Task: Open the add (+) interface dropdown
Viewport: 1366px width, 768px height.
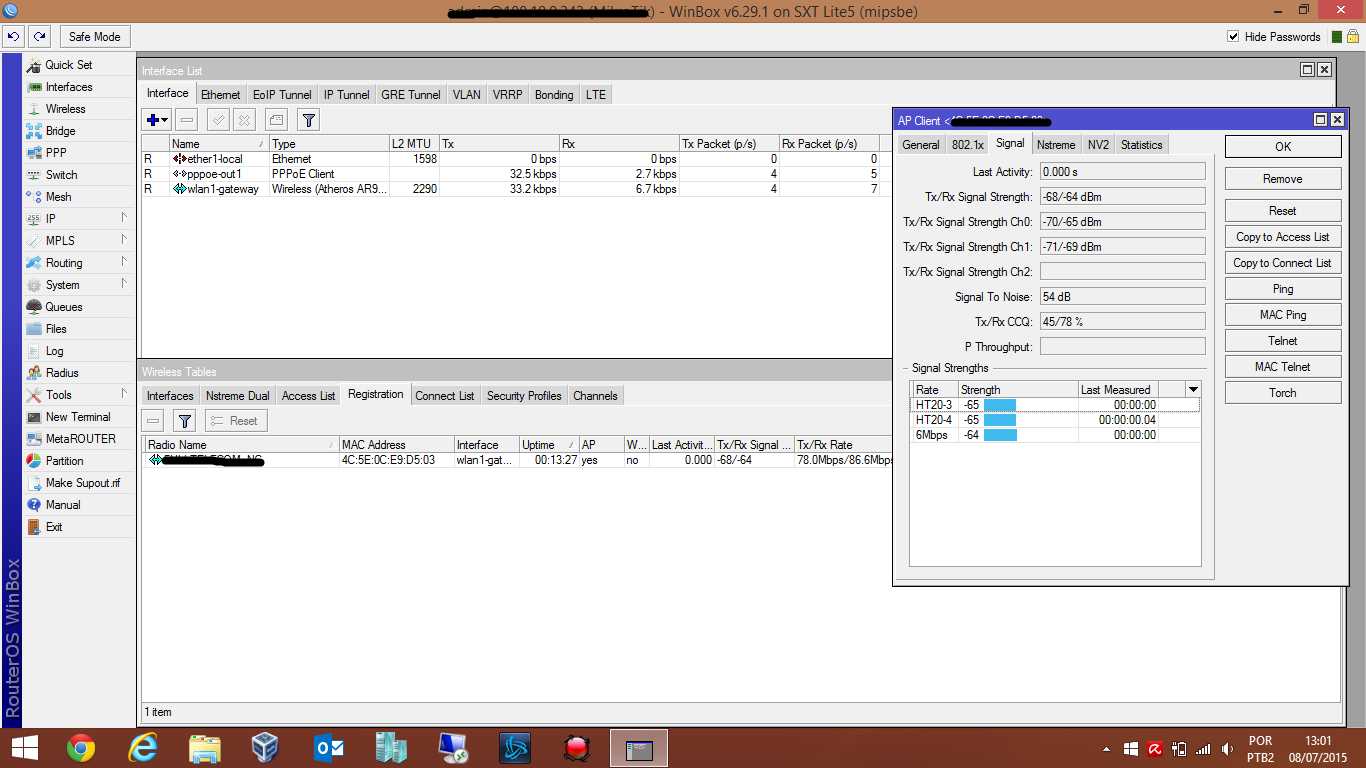Action: 157,120
